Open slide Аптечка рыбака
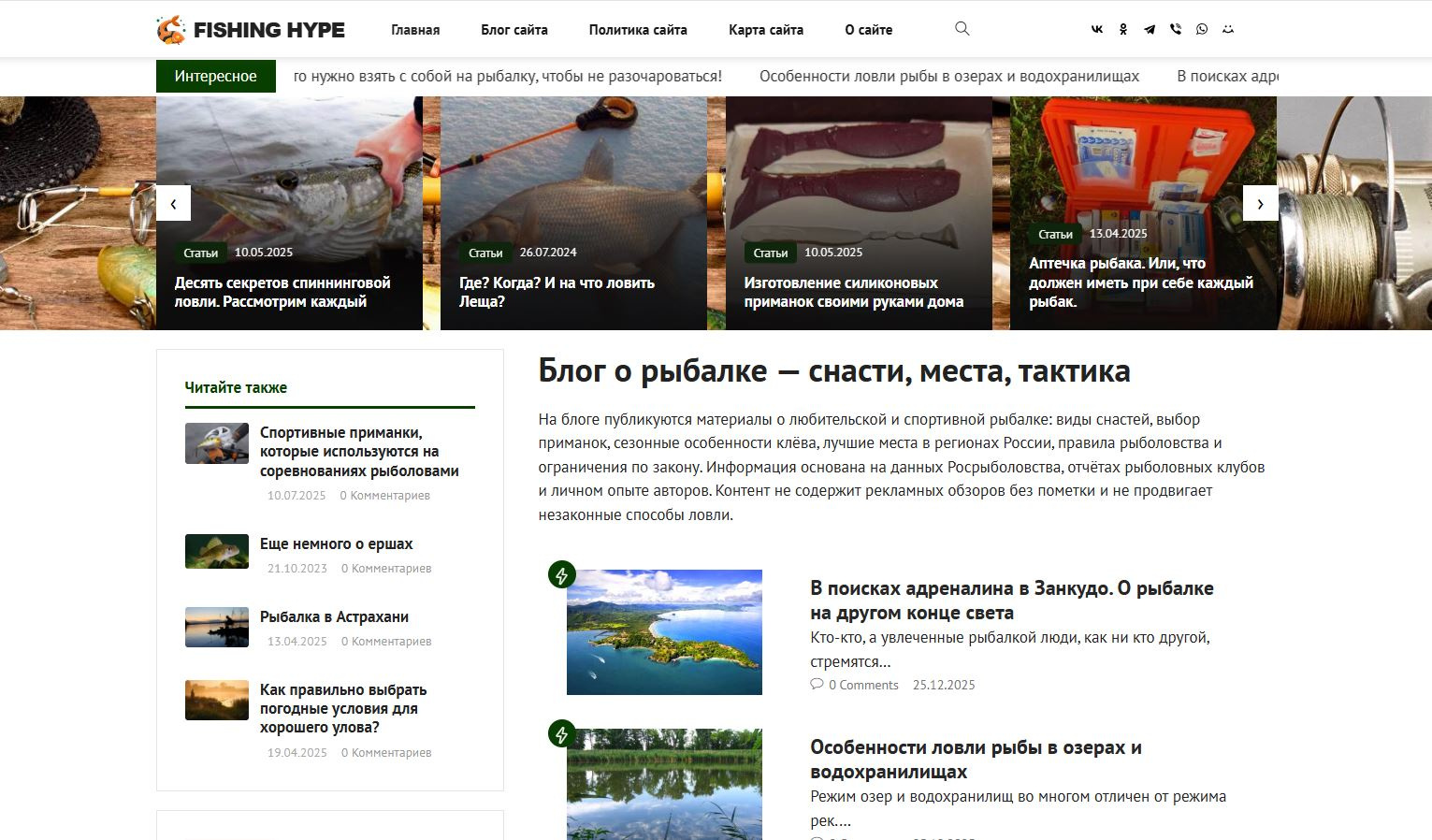1432x840 pixels. pyautogui.click(x=1141, y=282)
